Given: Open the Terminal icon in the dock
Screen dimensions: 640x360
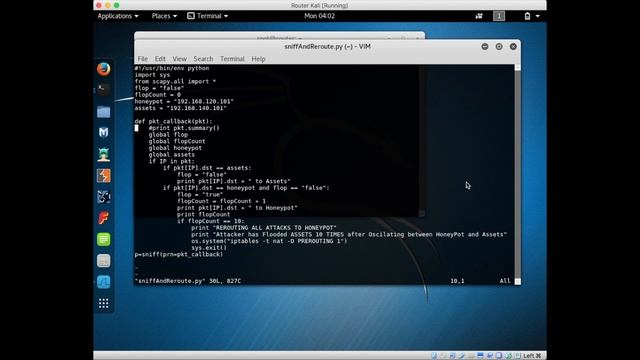Looking at the screenshot, I should pos(103,89).
